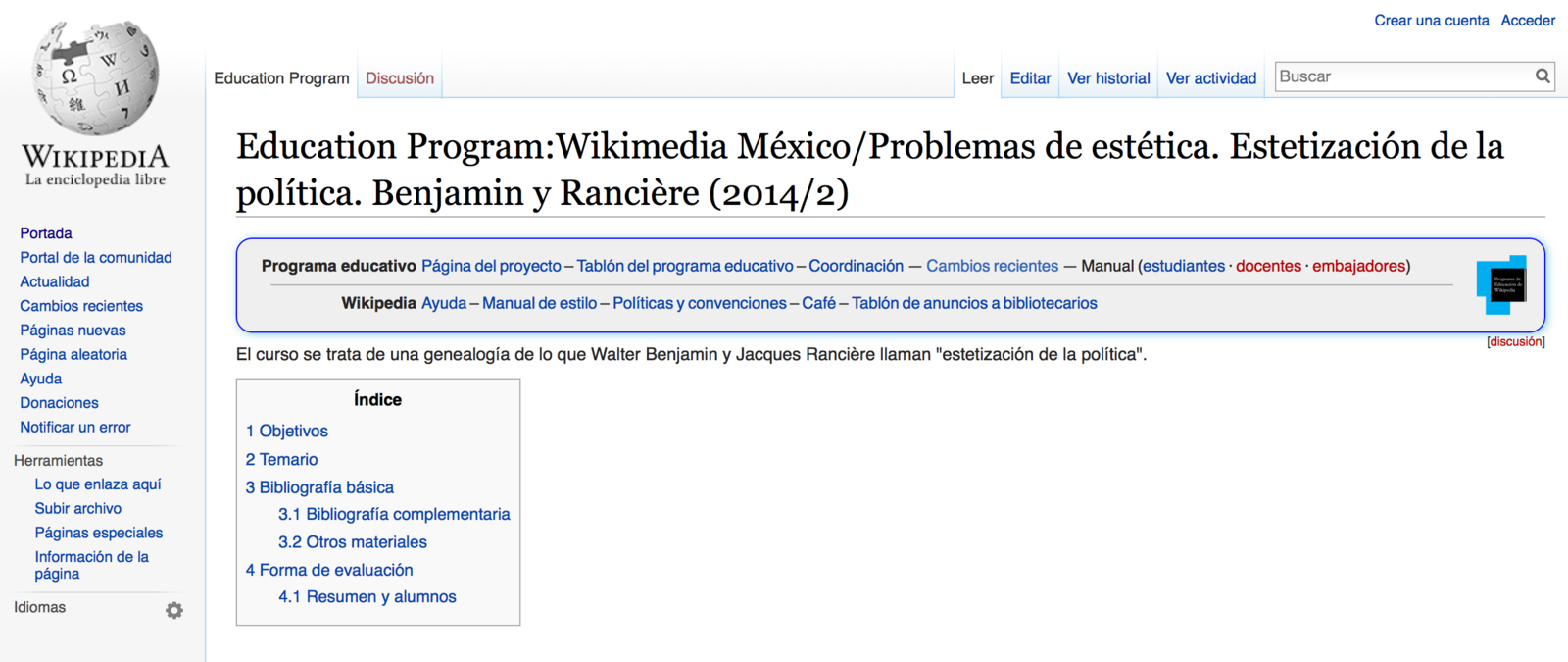The width and height of the screenshot is (1568, 662).
Task: Open Tablón del programa educativo
Action: (x=685, y=266)
